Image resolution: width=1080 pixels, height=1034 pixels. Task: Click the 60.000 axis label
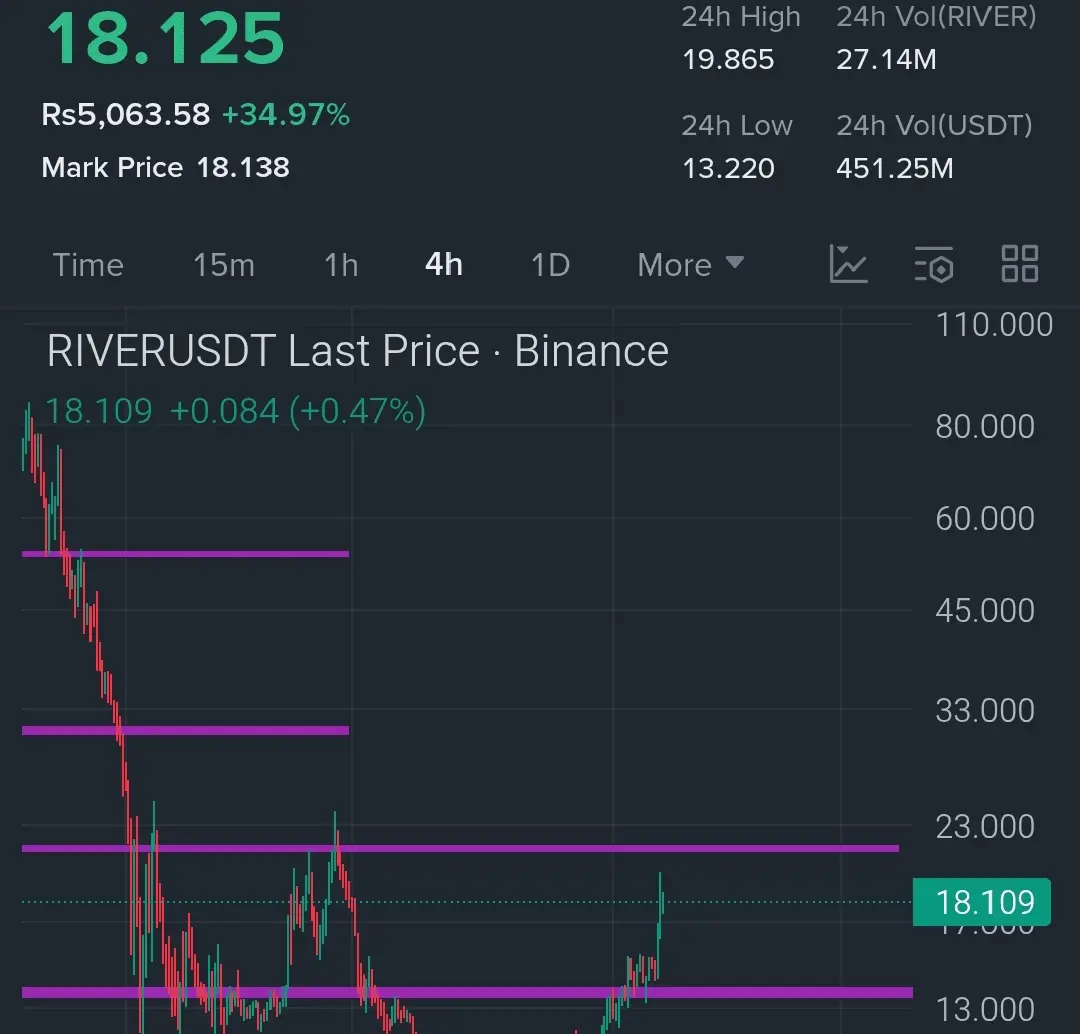click(985, 519)
